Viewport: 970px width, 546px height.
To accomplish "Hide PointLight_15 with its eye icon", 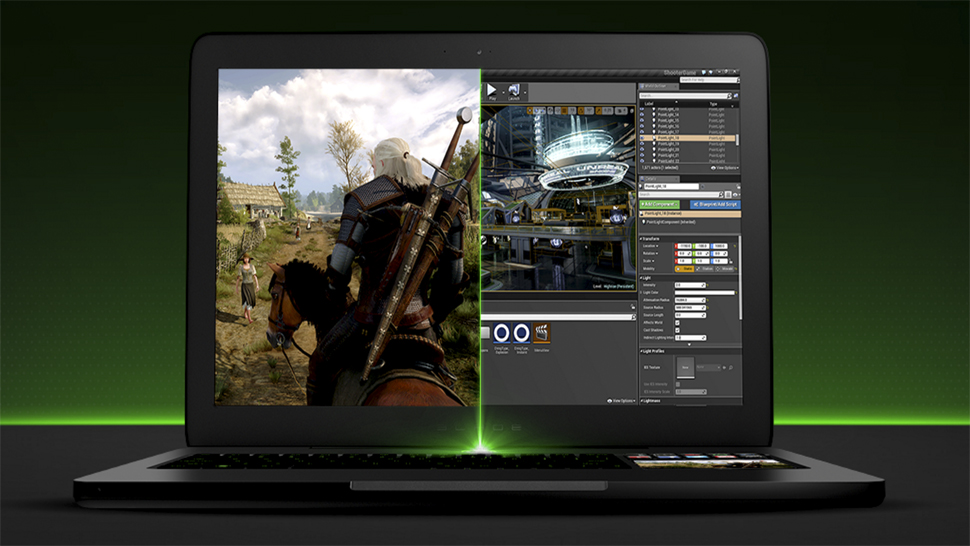I will point(642,121).
